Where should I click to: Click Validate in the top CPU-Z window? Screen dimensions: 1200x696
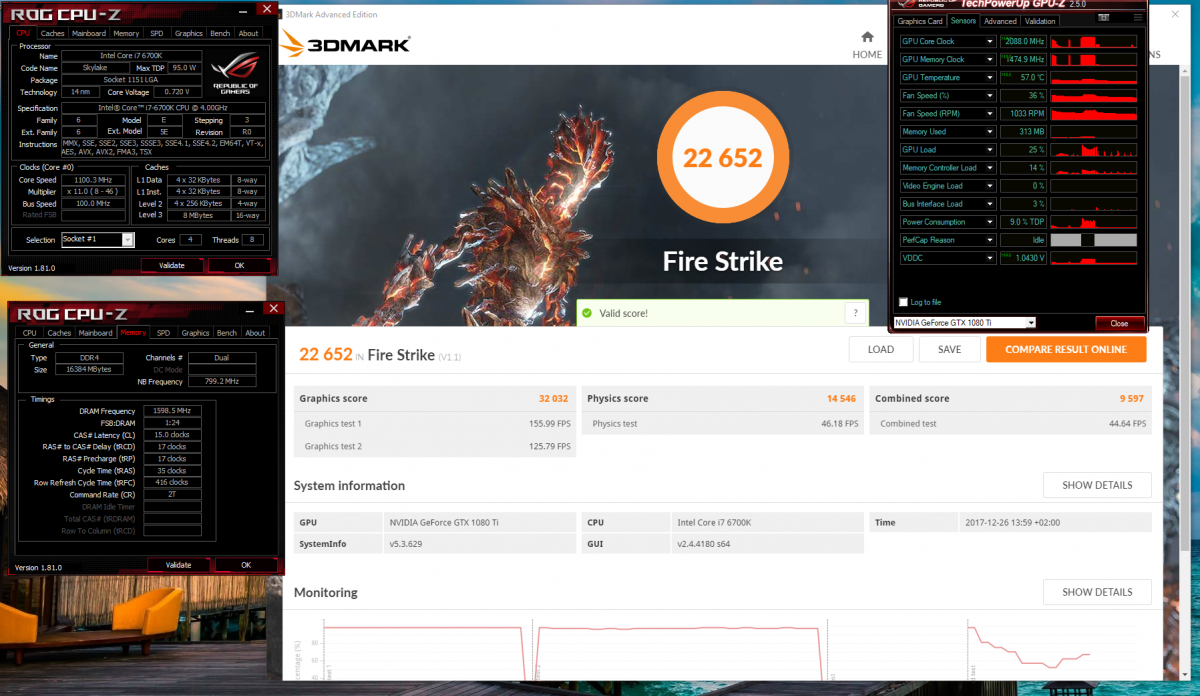(x=172, y=266)
